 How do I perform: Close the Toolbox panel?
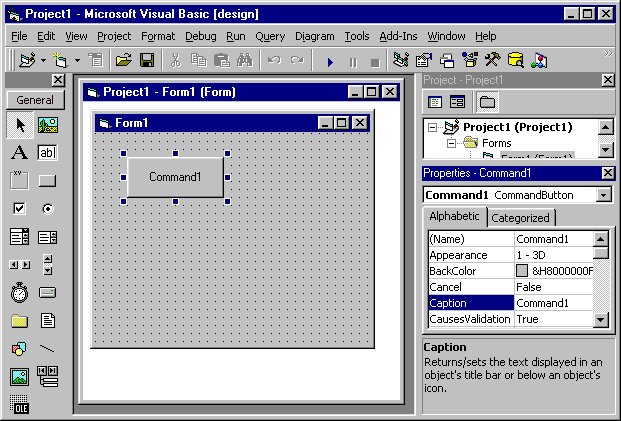click(58, 80)
